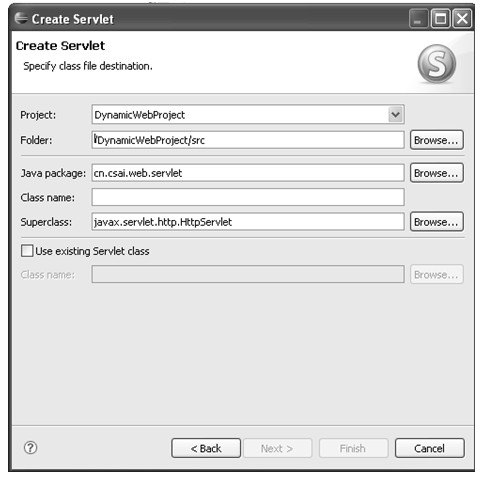
Task: Open the Project dropdown arrow
Action: point(396,115)
